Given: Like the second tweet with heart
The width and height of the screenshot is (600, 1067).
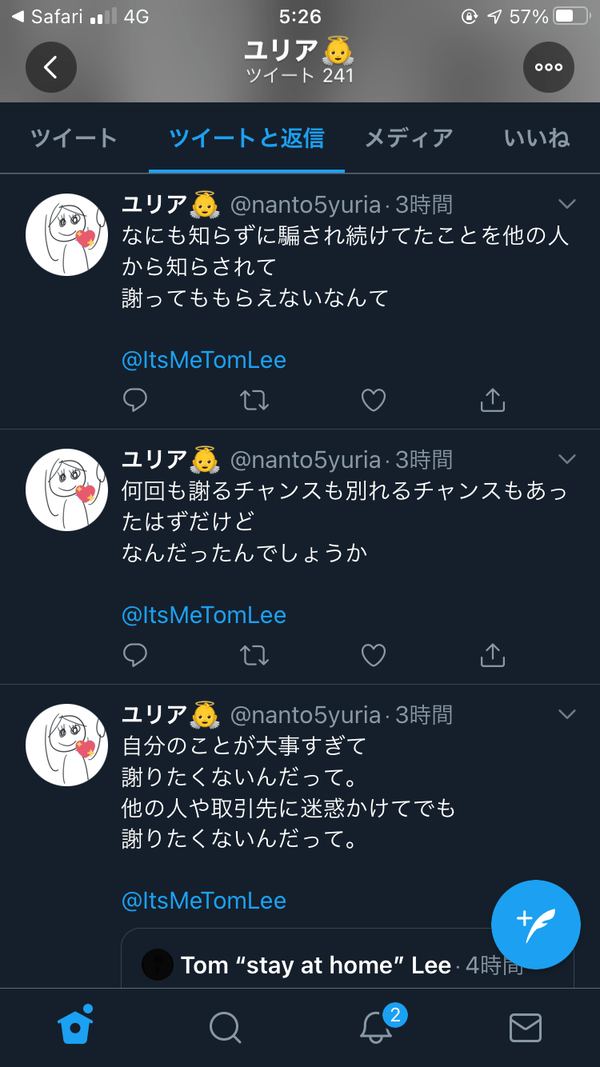Looking at the screenshot, I should 373,655.
